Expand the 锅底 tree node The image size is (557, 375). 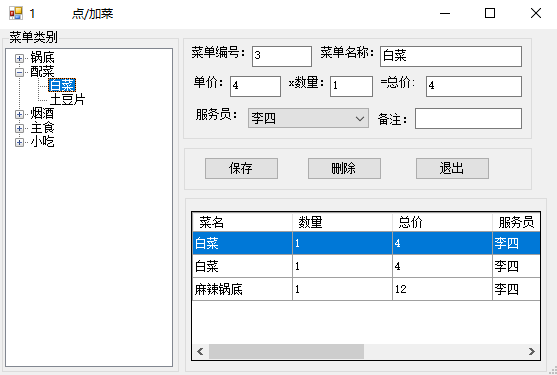(x=20, y=58)
